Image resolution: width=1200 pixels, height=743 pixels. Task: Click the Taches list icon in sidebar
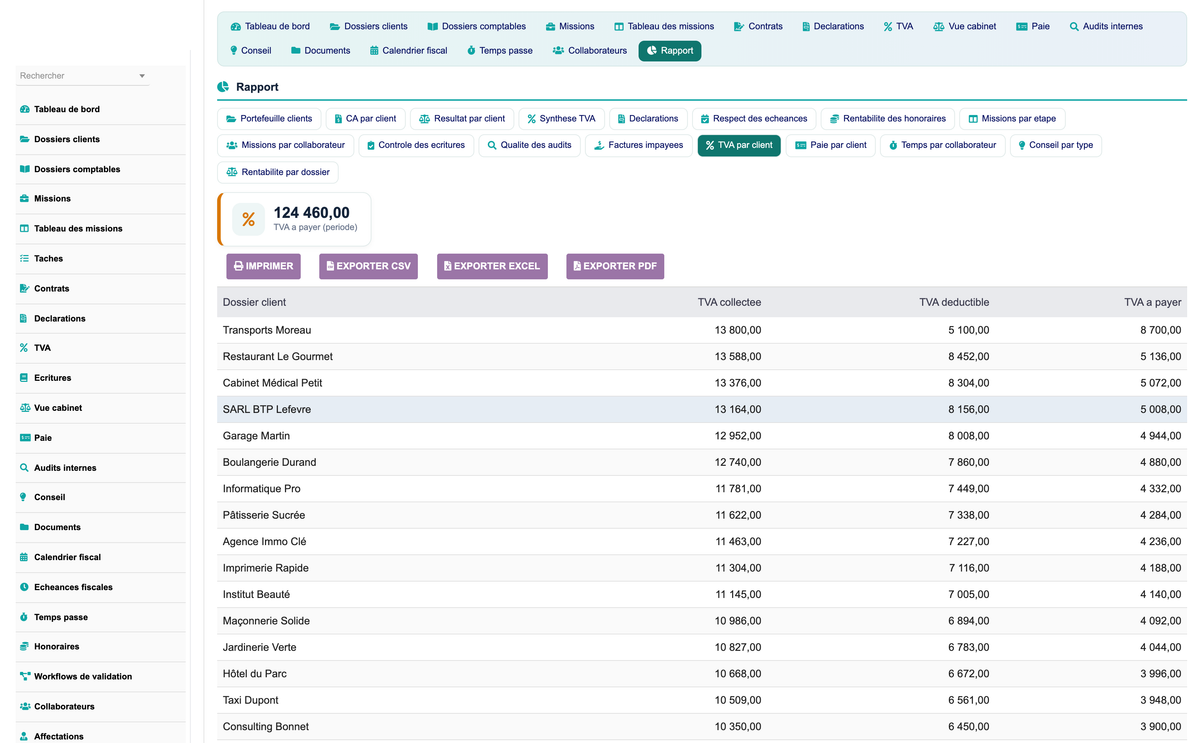pos(24,258)
